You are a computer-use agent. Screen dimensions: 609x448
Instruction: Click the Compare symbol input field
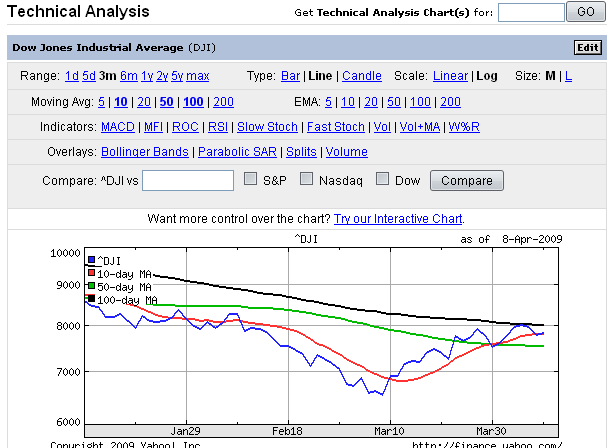[x=188, y=180]
